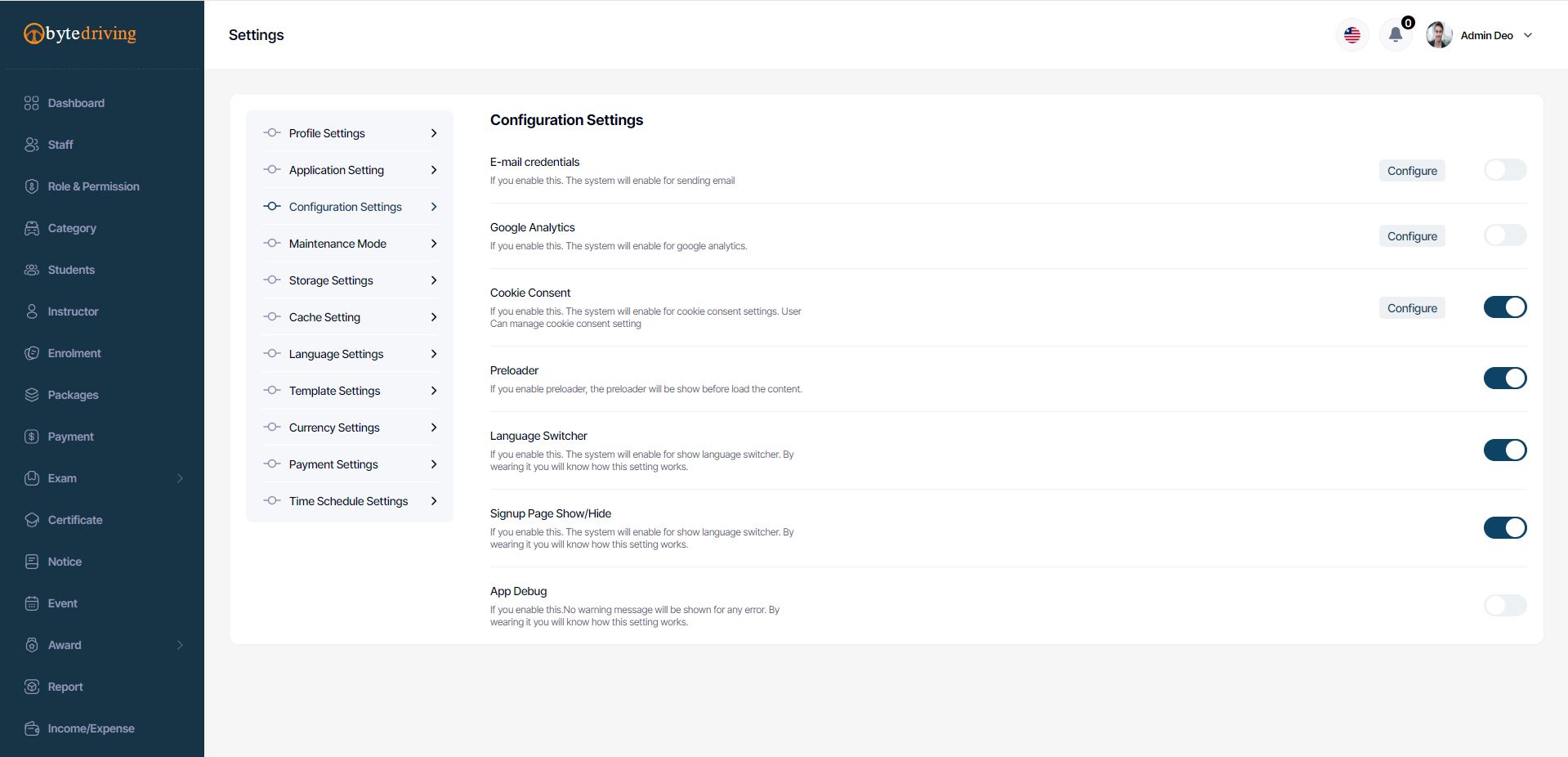Click the Event calendar icon
Screen dimensions: 1568x757
(x=32, y=603)
